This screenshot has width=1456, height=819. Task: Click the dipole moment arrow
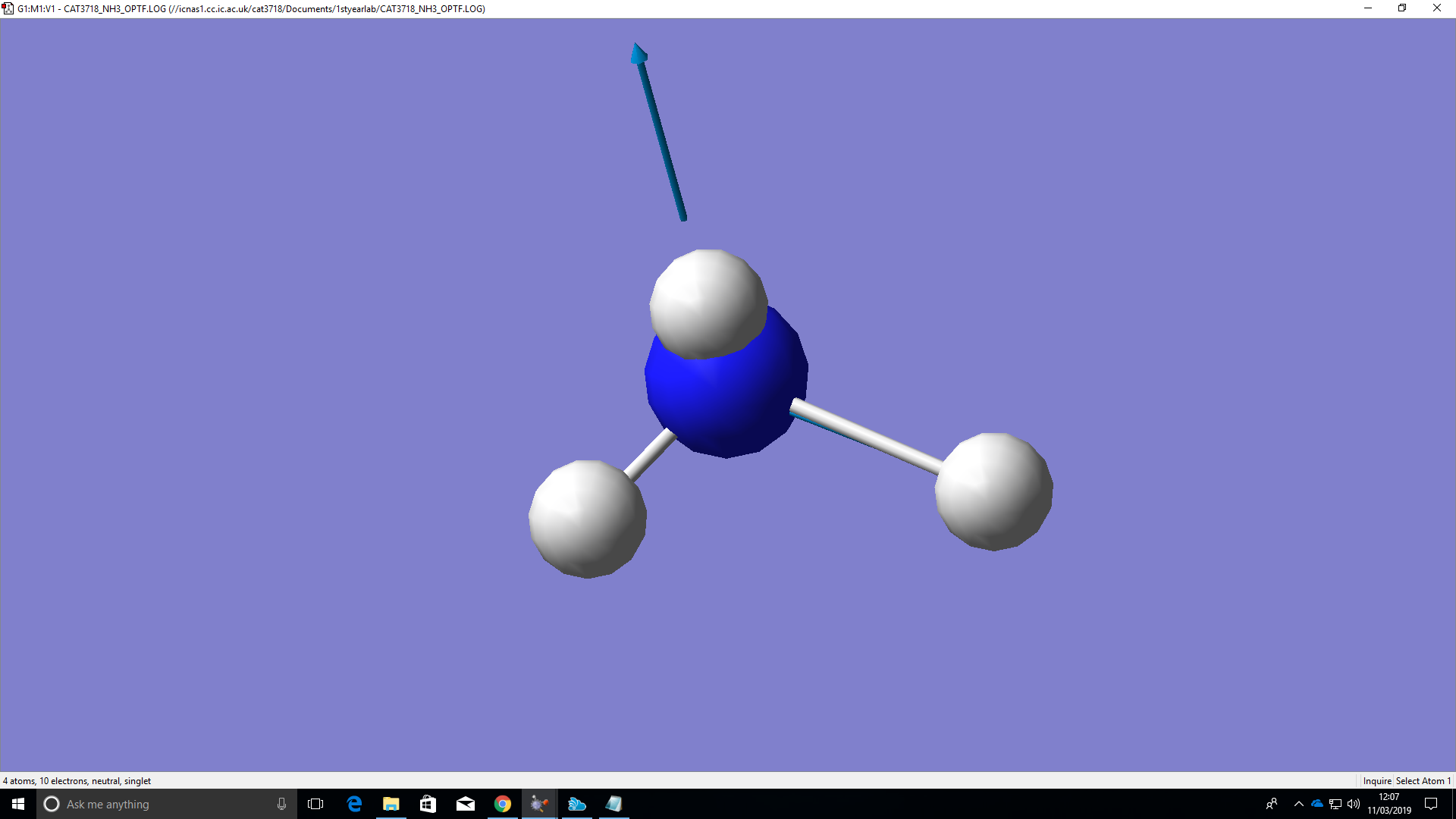[x=661, y=136]
